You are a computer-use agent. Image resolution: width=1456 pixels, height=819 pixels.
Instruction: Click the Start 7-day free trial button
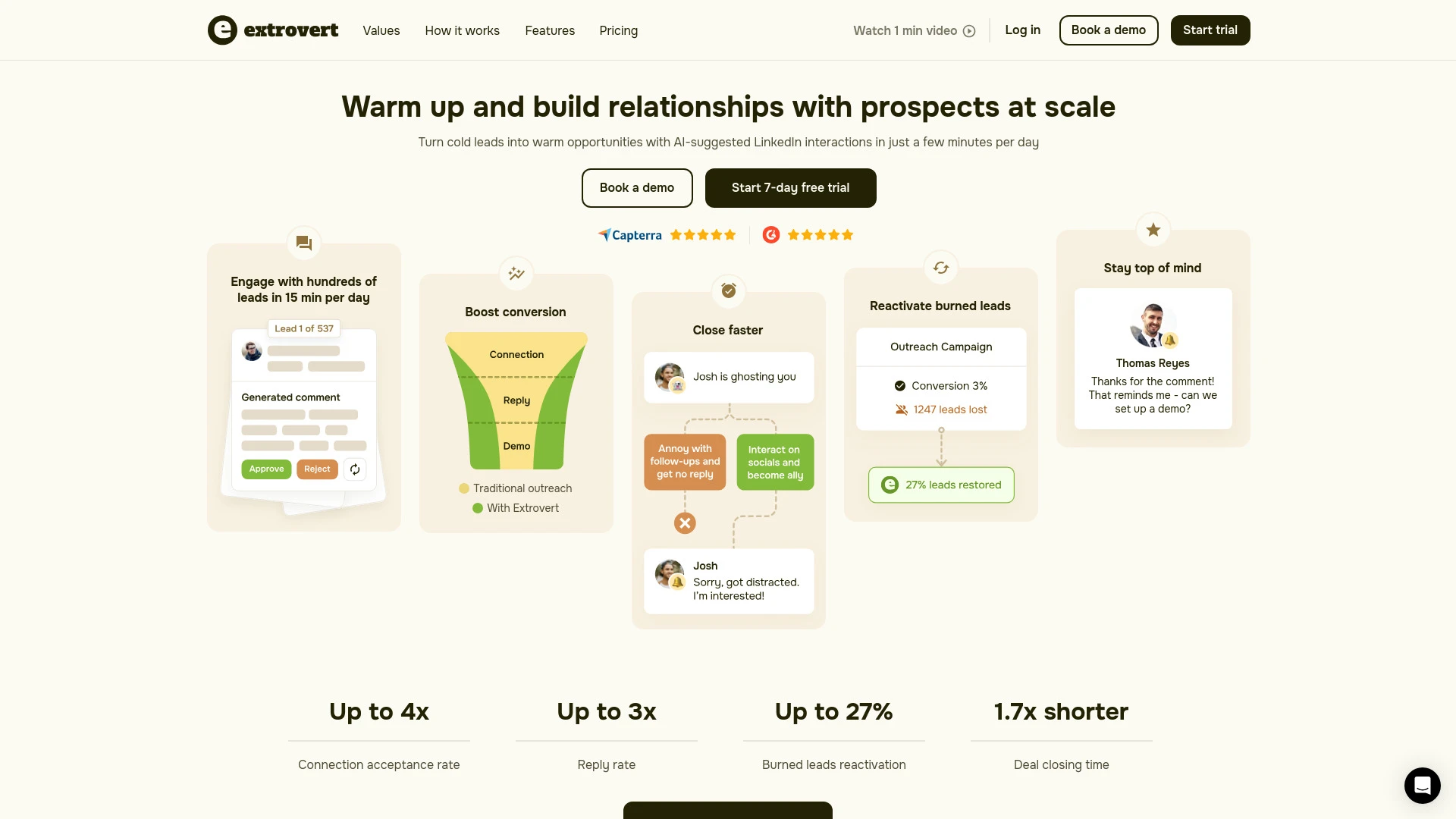[790, 187]
